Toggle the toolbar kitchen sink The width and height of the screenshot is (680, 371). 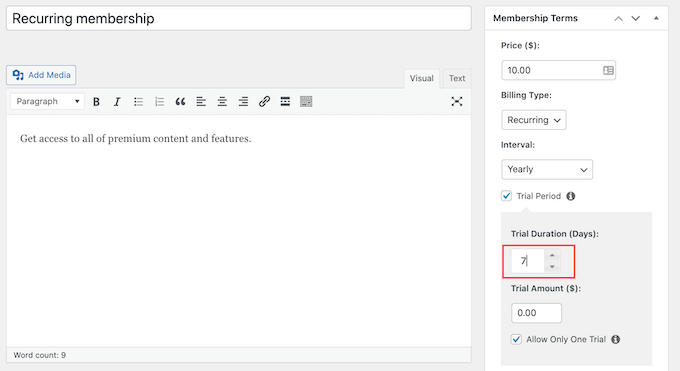[x=306, y=102]
